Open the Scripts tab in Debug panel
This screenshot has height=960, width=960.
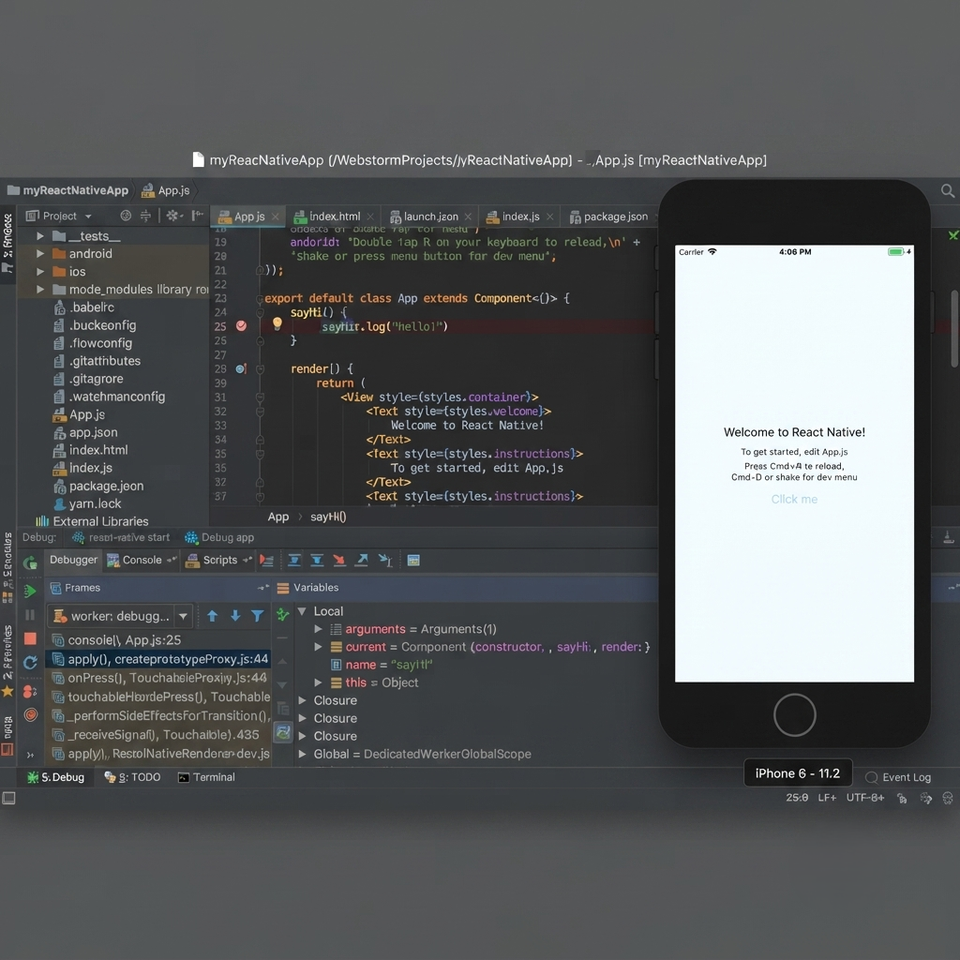[219, 560]
